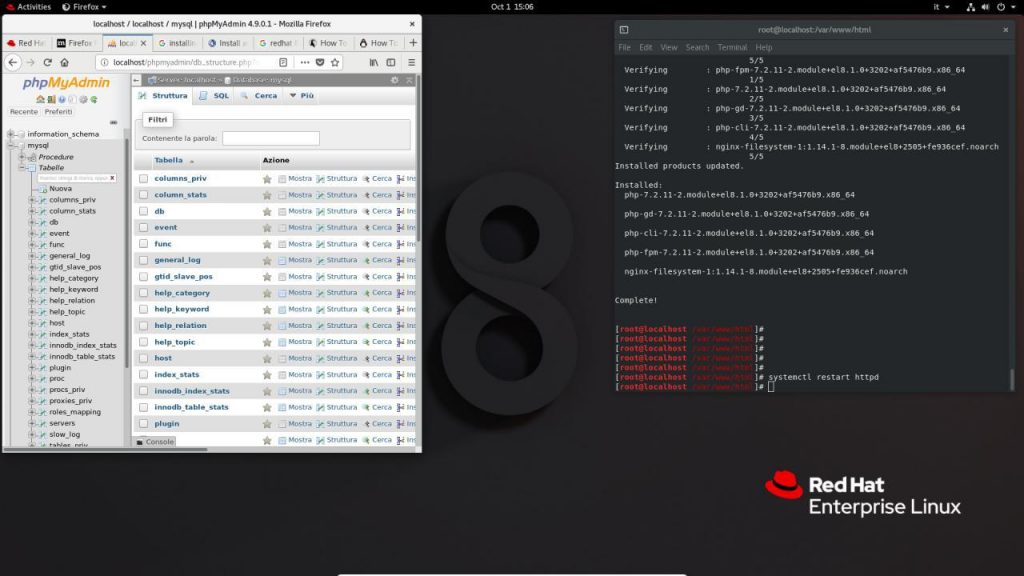Viewport: 1024px width, 576px height.
Task: Check the event table row
Action: [x=143, y=227]
